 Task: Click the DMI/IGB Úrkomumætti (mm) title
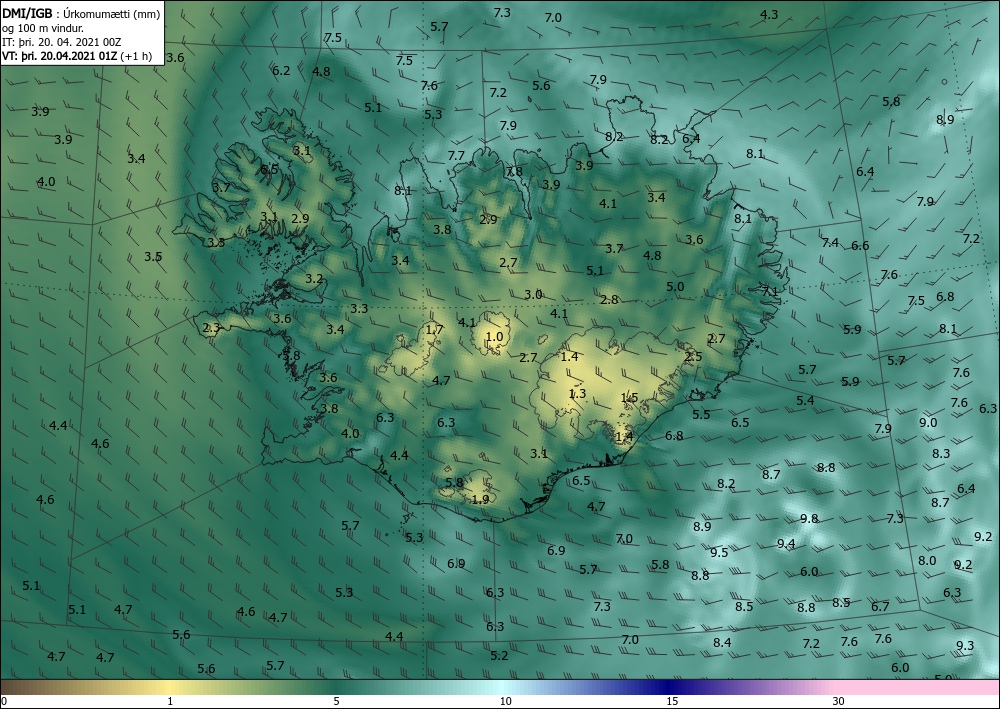[x=81, y=14]
